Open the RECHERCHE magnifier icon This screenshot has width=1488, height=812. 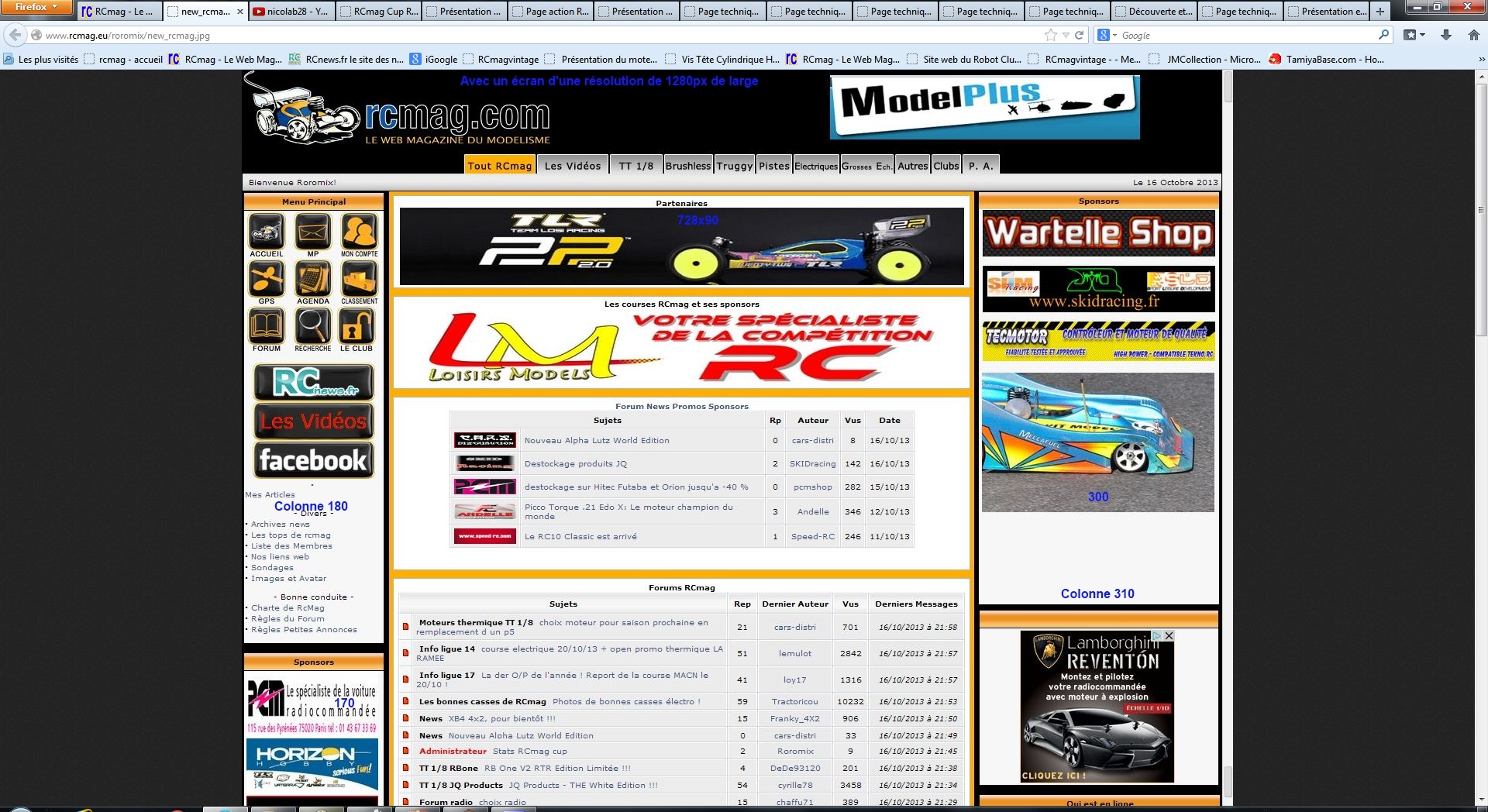pyautogui.click(x=313, y=326)
